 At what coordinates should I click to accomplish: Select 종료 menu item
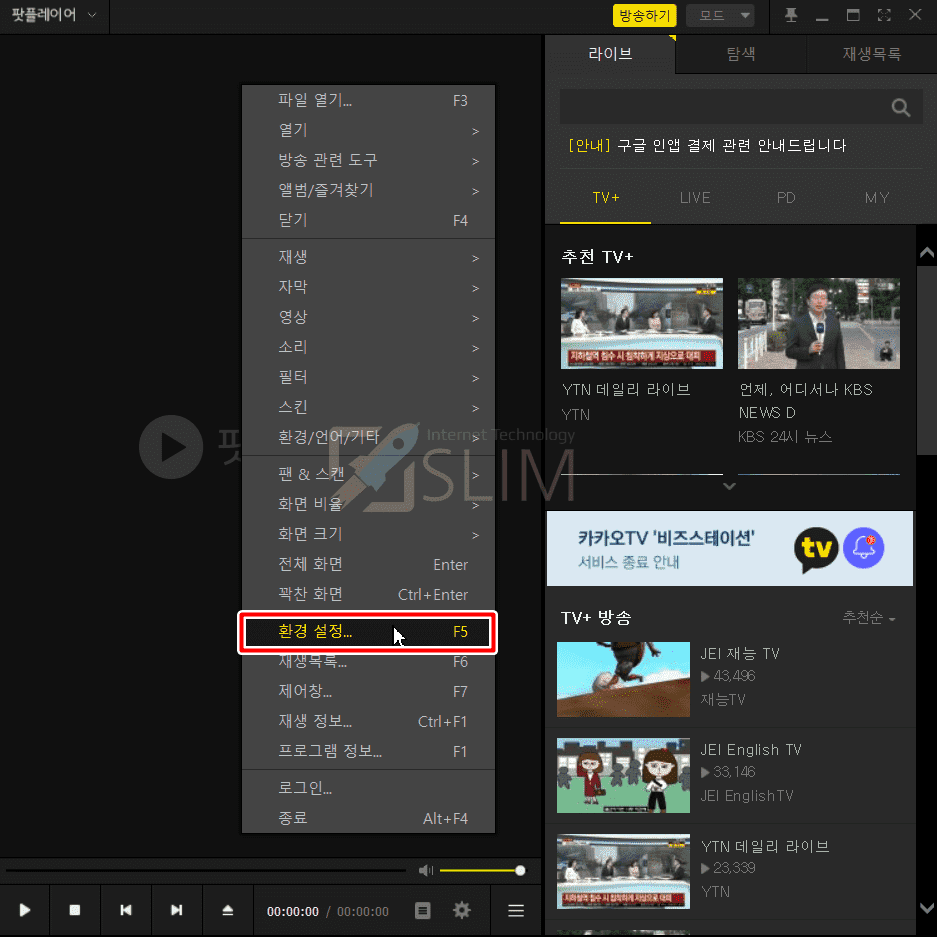[x=369, y=817]
